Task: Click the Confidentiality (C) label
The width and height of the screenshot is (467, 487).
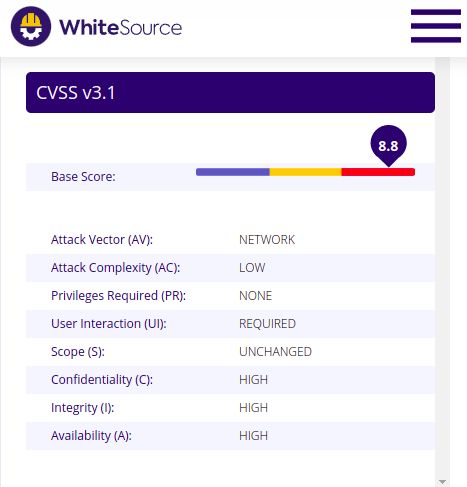Action: click(x=102, y=380)
